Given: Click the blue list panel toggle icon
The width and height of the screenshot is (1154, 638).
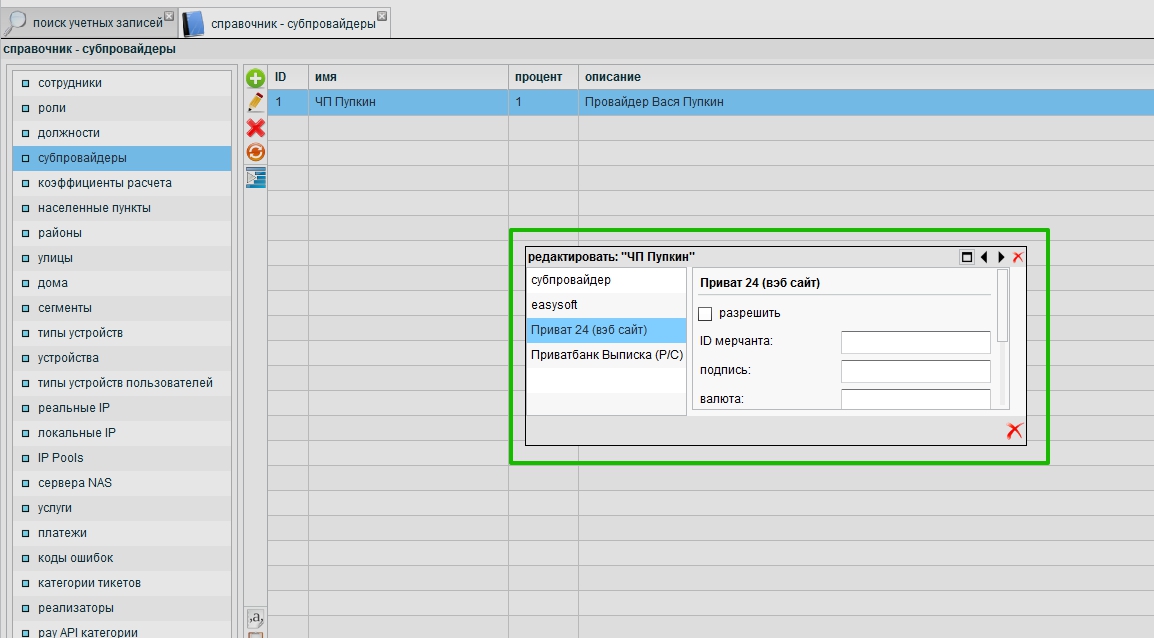Looking at the screenshot, I should coord(256,177).
